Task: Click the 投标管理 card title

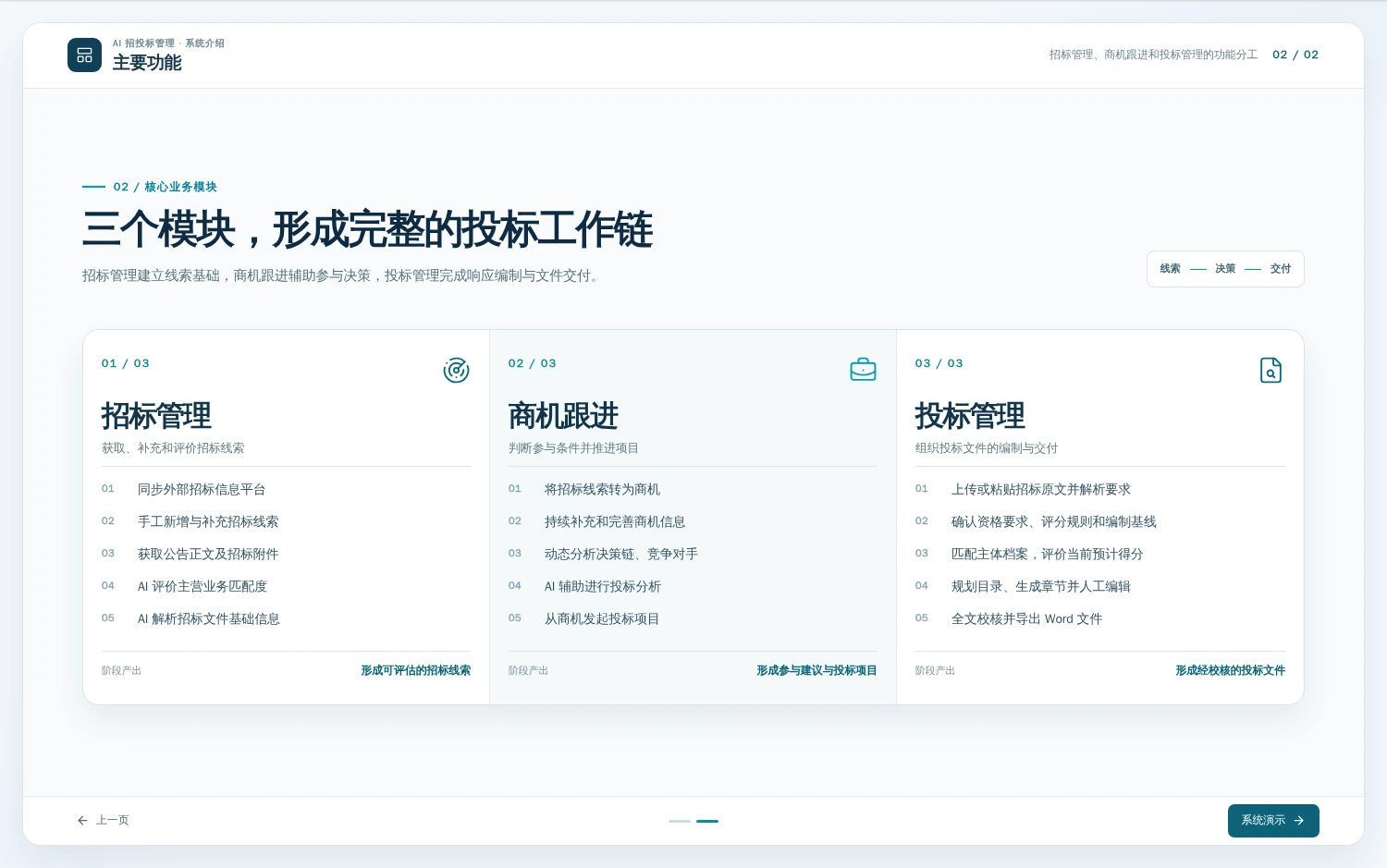Action: (970, 416)
